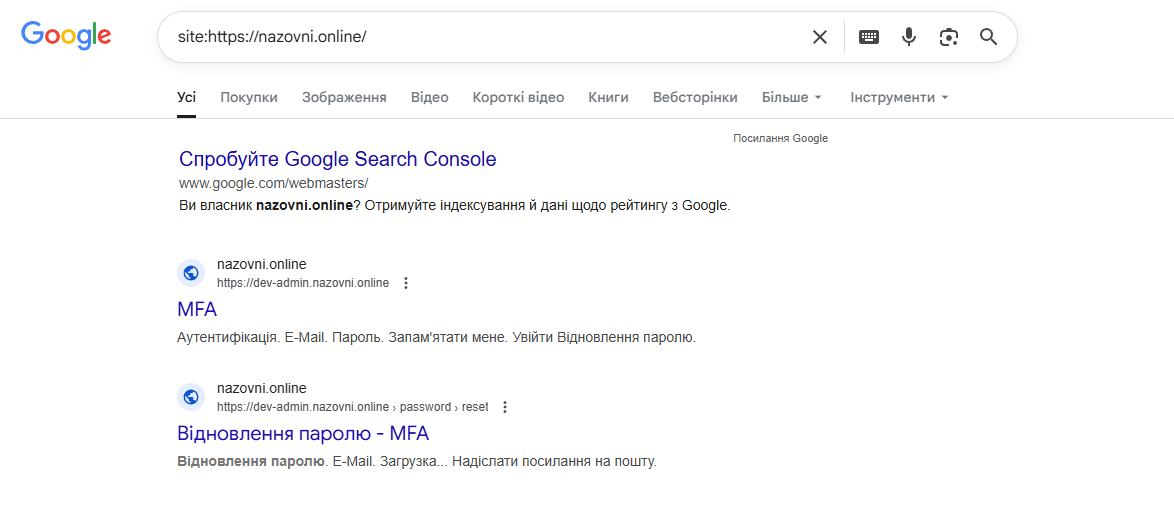Click globe favicon of Відновлення паролю result
Screen dimensions: 1174x518
point(191,397)
